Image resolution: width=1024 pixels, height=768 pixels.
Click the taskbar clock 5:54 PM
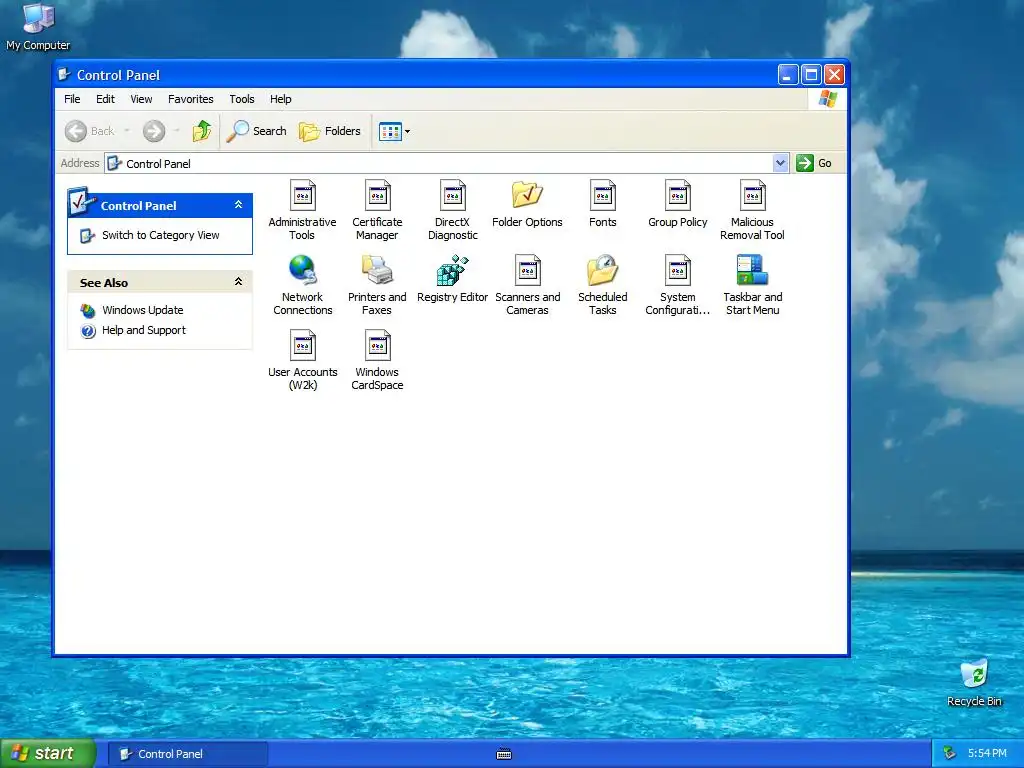(x=987, y=754)
